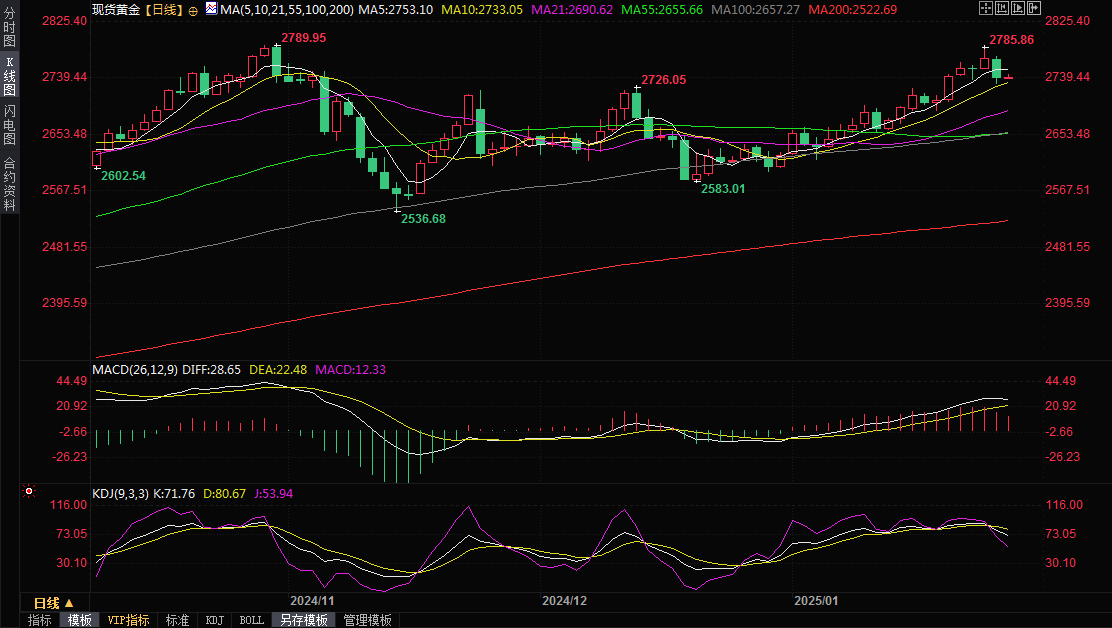Screen dimensions: 1112x628
Task: Click the MACD(26,12,9) indicator label
Action: (135, 369)
